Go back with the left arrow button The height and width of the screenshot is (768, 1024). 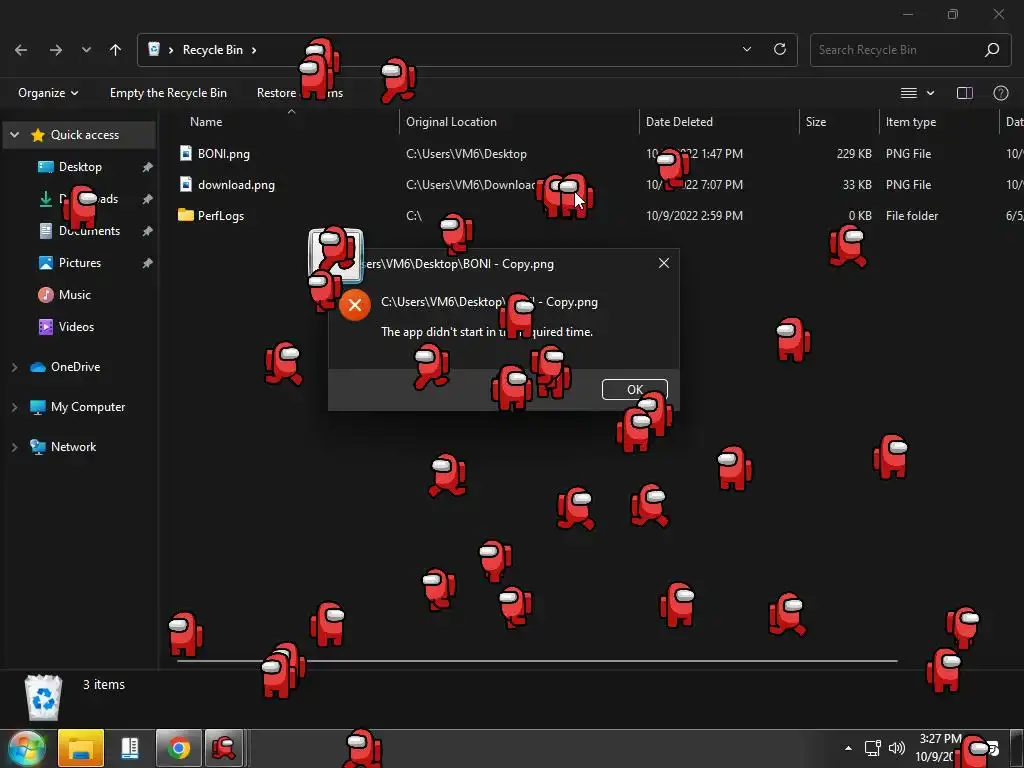[x=21, y=50]
